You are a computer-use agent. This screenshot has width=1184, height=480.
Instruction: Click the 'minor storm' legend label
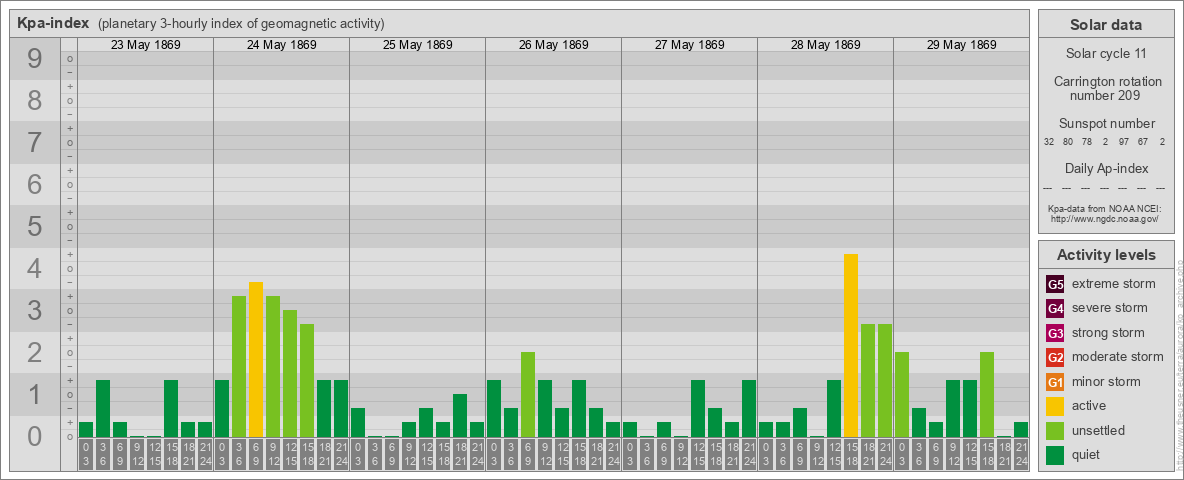click(x=1106, y=381)
